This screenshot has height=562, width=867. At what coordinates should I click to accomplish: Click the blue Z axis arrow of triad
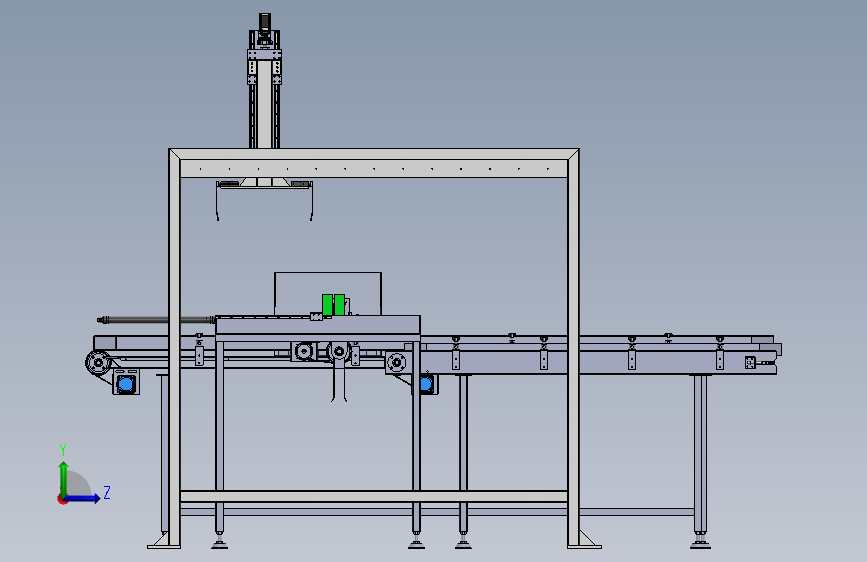pyautogui.click(x=83, y=498)
